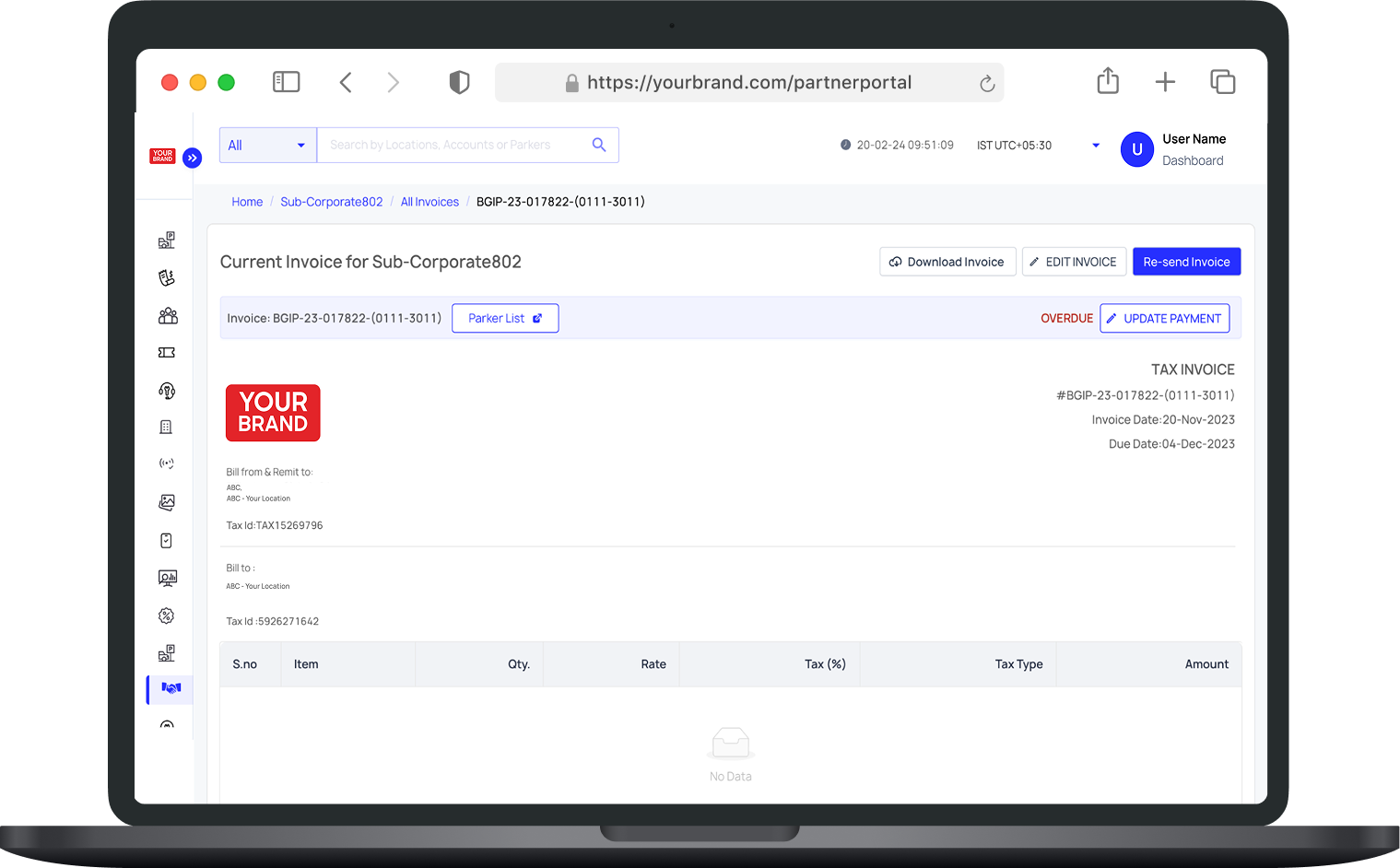Open the mobile check icon in sidebar

point(167,541)
